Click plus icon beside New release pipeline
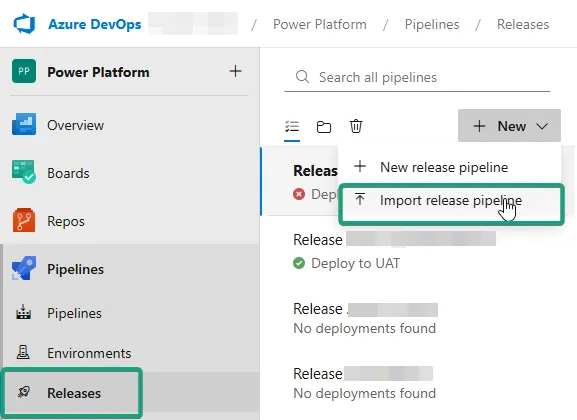Viewport: 577px width, 420px height. coord(360,166)
